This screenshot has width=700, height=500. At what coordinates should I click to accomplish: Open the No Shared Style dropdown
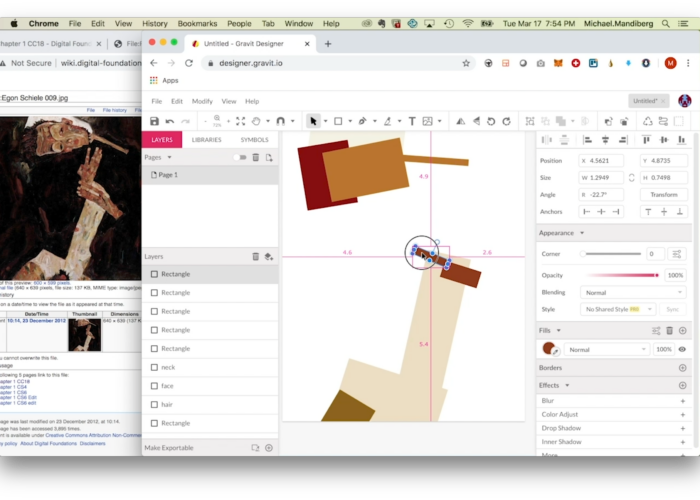pos(618,309)
